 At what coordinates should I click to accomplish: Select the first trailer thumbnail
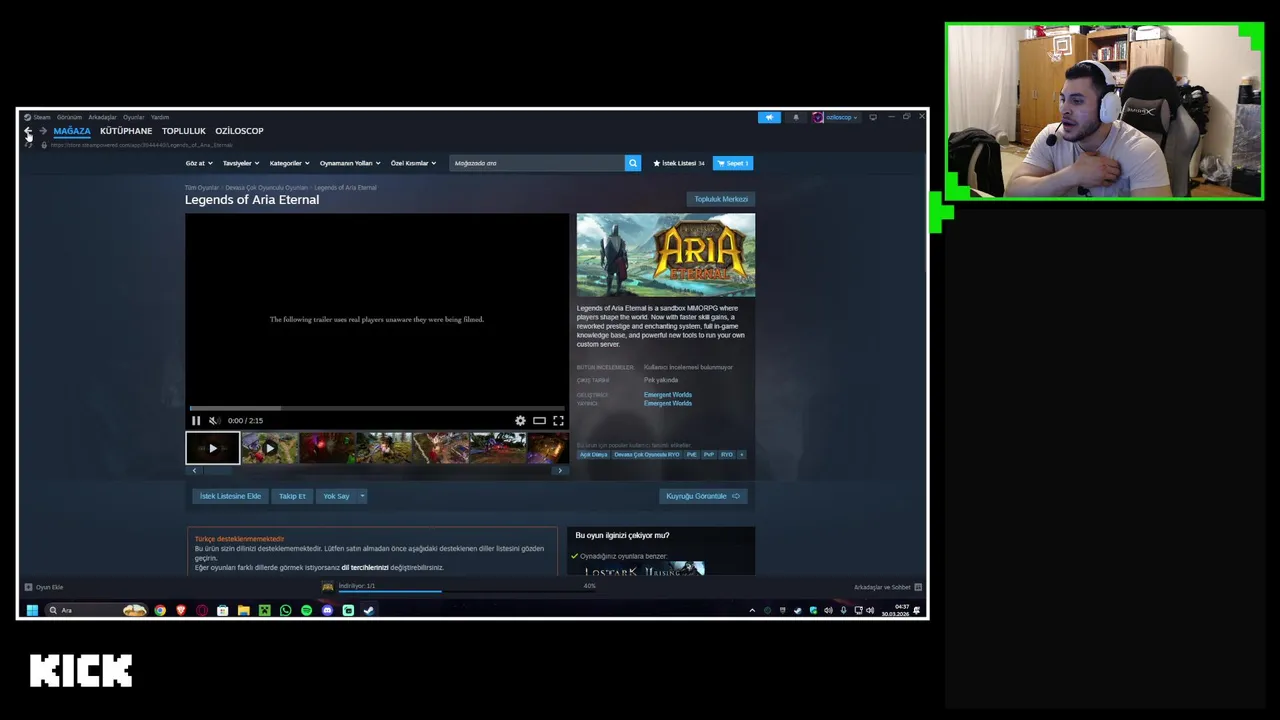(x=213, y=448)
